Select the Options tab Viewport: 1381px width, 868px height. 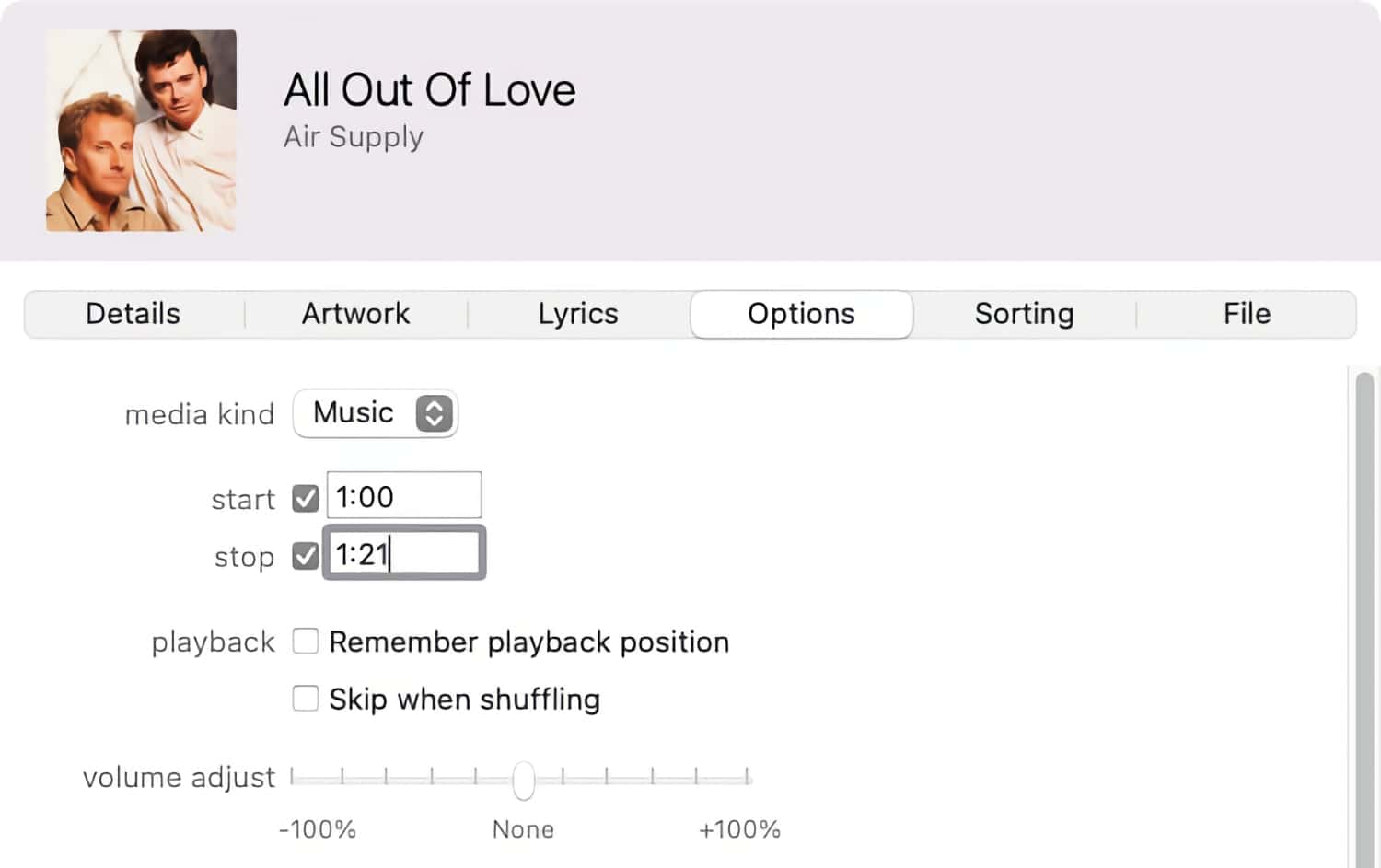pos(800,314)
